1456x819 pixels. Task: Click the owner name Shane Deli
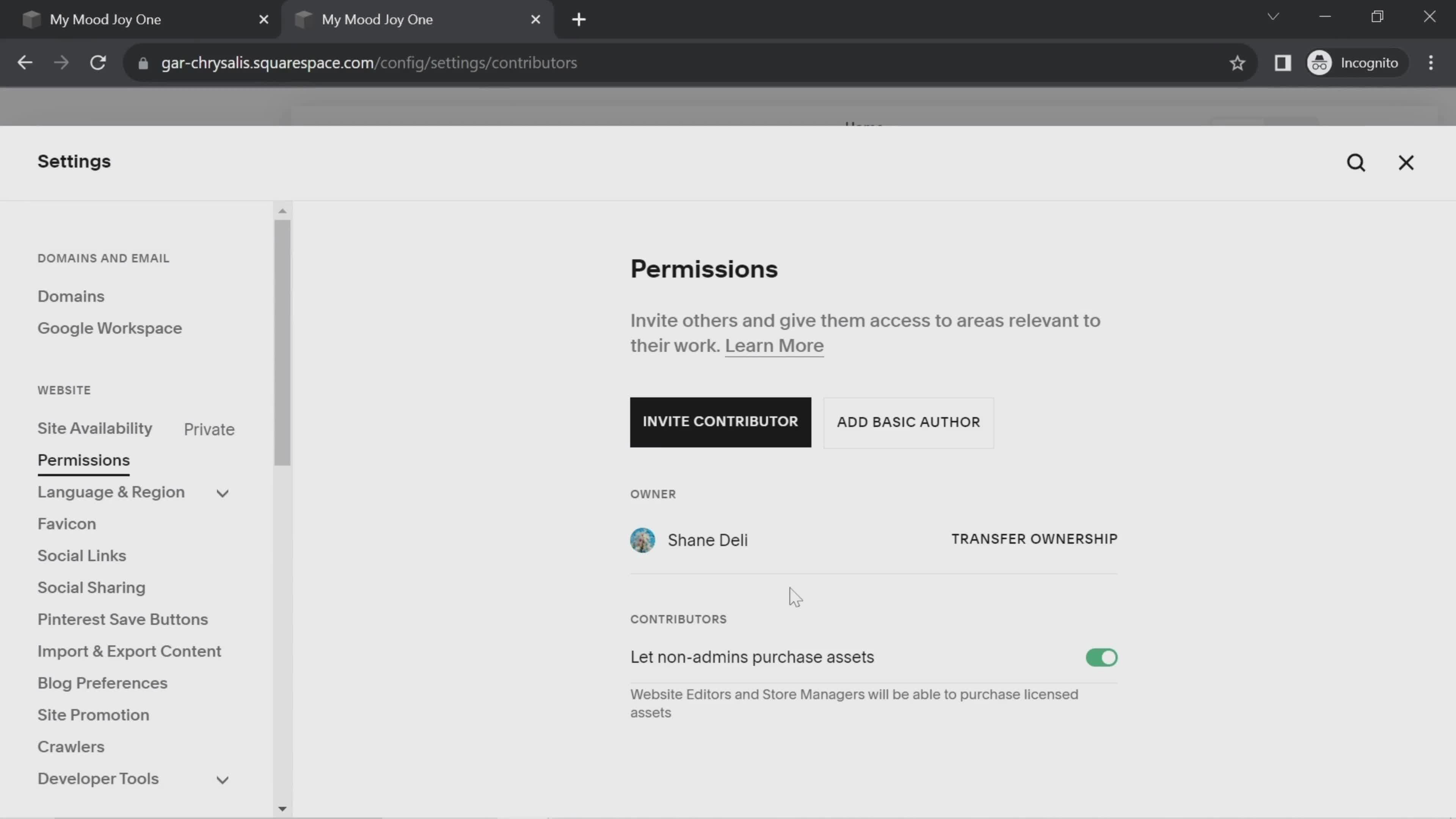(x=708, y=540)
